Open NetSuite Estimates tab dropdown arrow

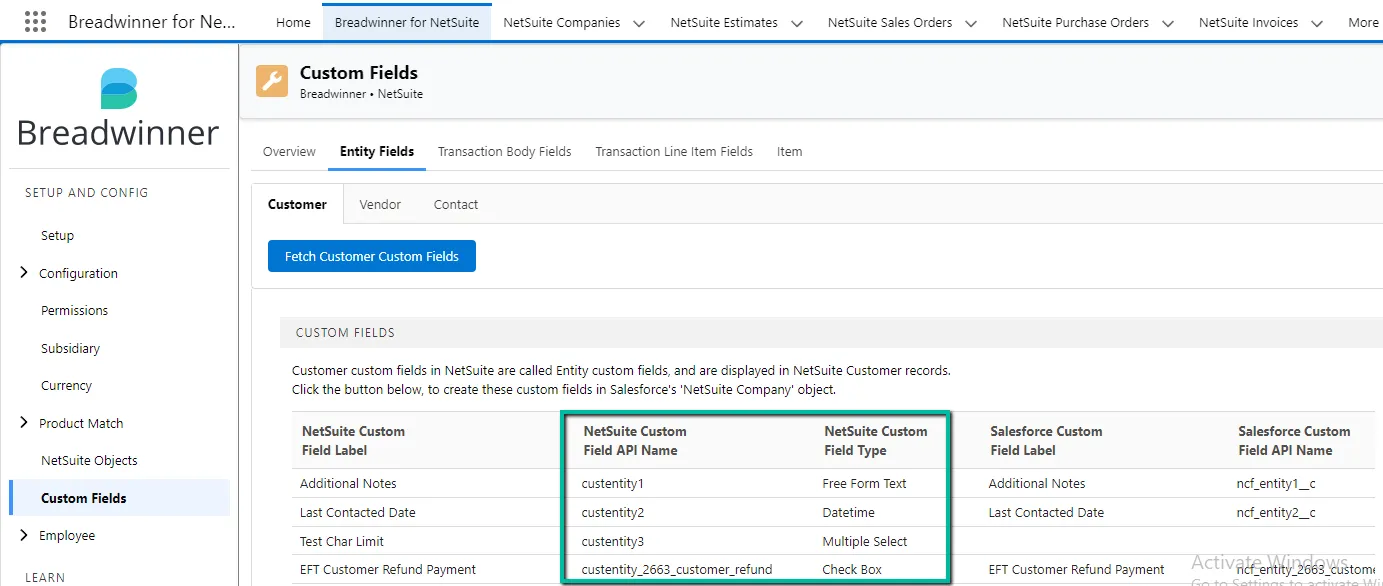[x=797, y=23]
